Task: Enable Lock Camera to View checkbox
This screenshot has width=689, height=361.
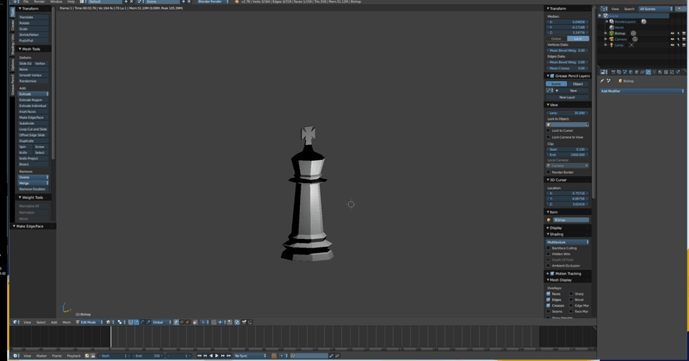Action: (548, 137)
